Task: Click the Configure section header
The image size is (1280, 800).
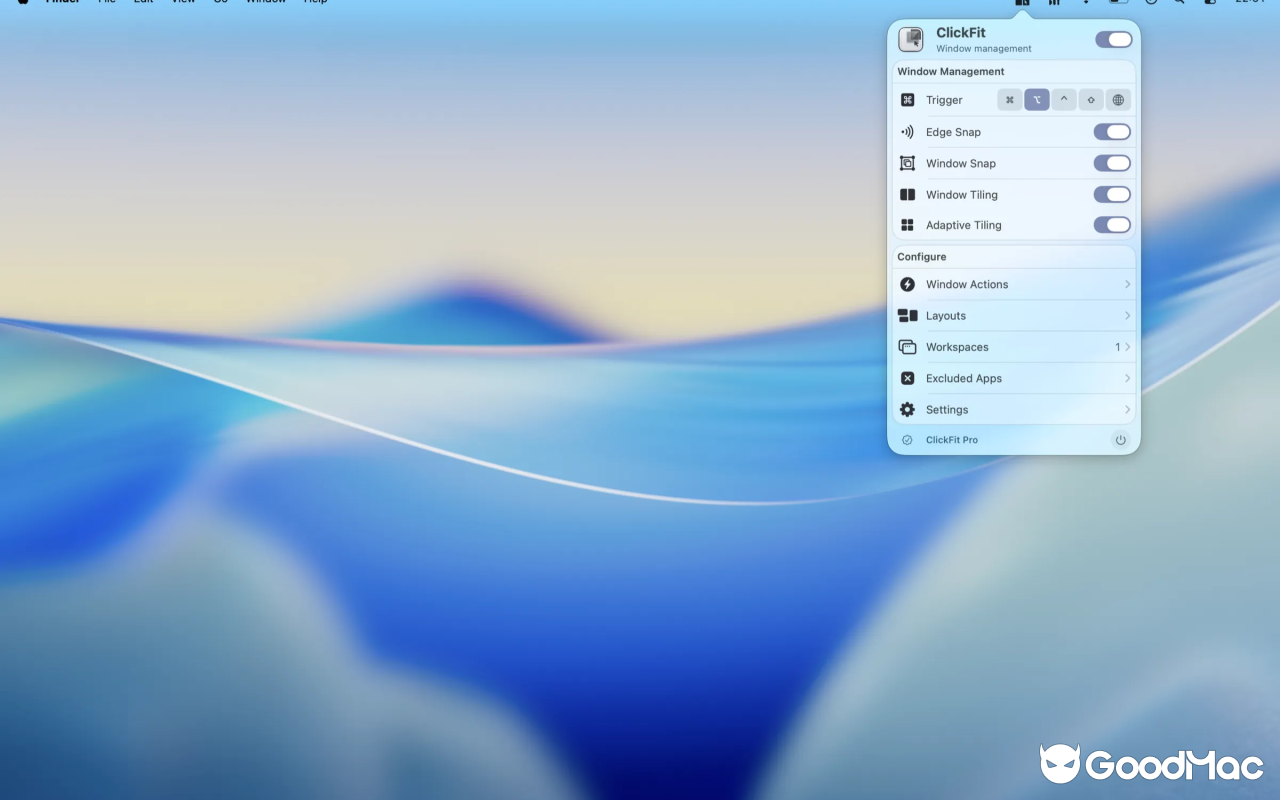Action: pos(922,257)
